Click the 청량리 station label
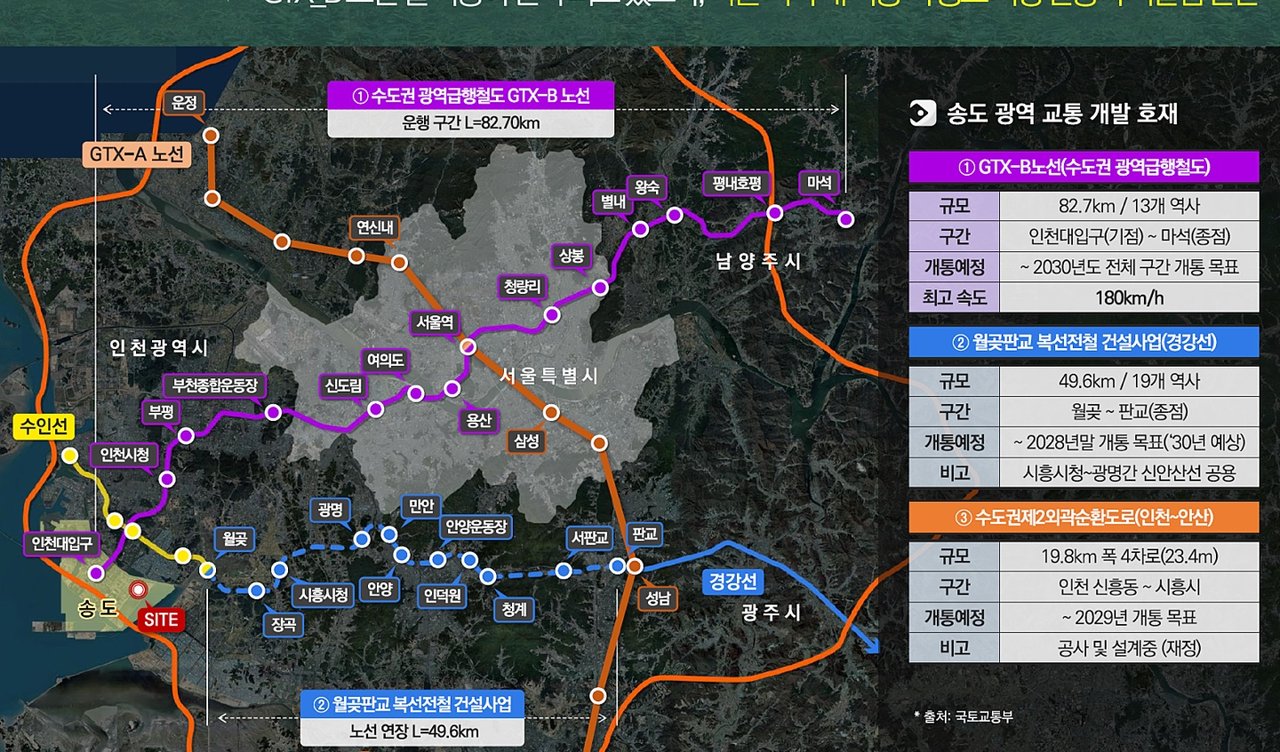1280x752 pixels. tap(521, 287)
